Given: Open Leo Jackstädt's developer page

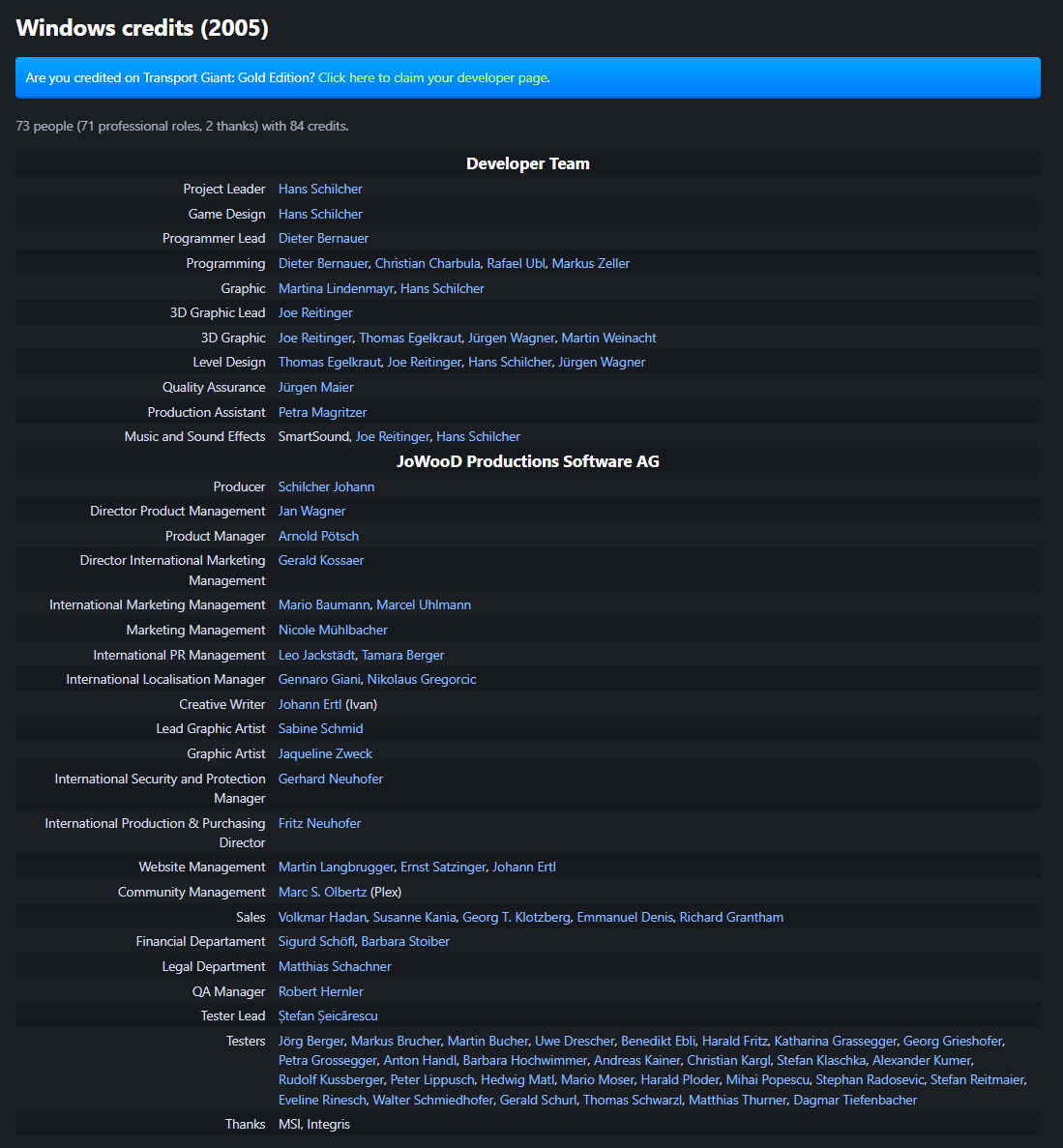Looking at the screenshot, I should pos(316,656).
